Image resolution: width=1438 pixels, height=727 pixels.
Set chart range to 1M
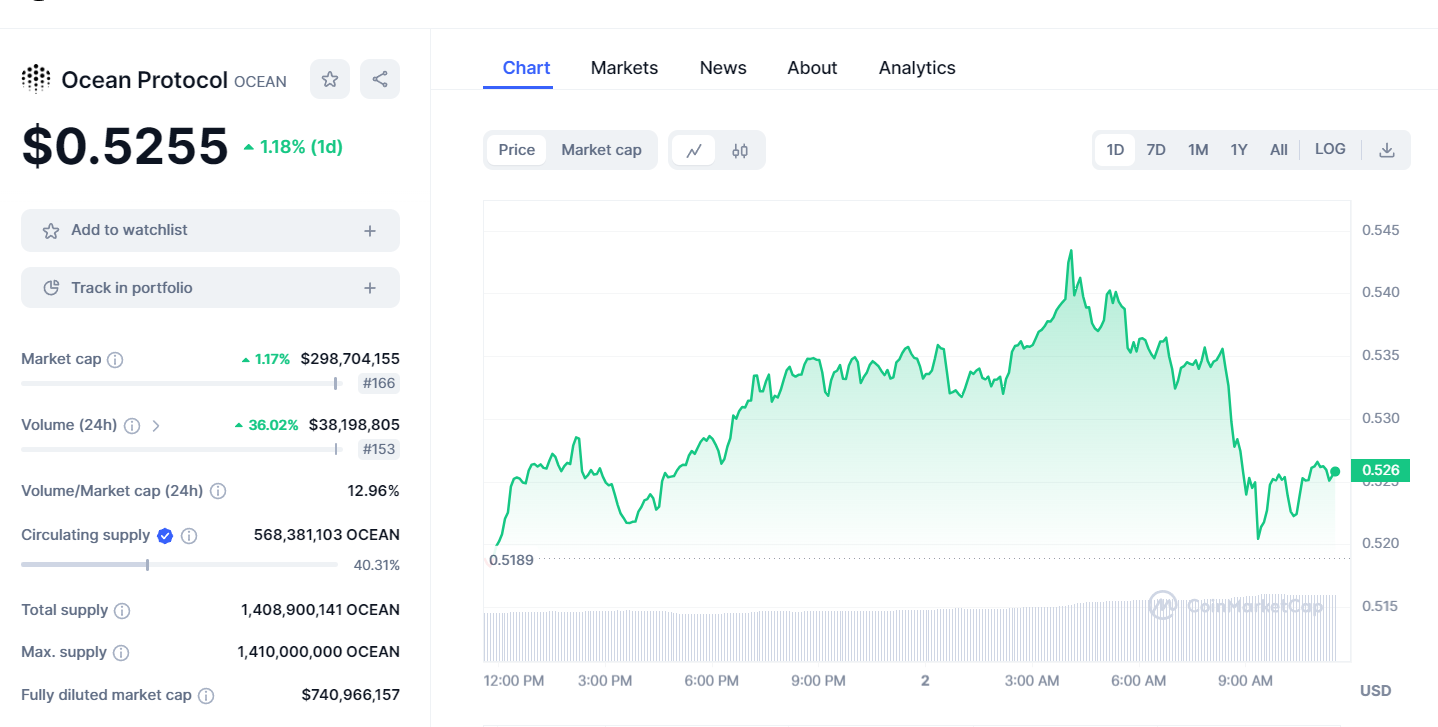[x=1198, y=150]
